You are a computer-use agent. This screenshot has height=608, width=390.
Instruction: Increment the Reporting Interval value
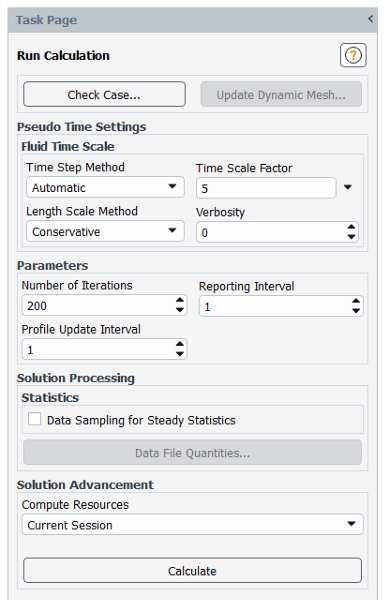(356, 301)
